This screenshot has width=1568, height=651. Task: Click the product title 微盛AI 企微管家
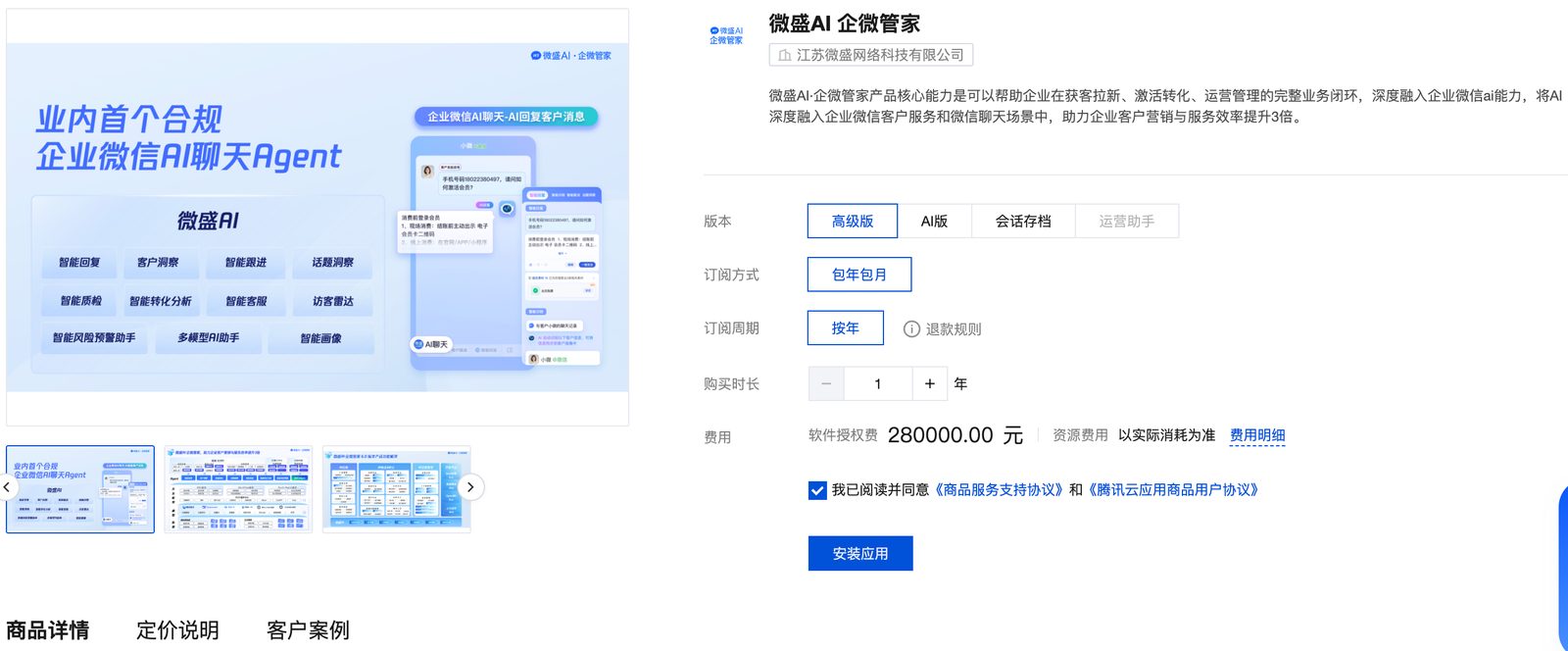(845, 24)
